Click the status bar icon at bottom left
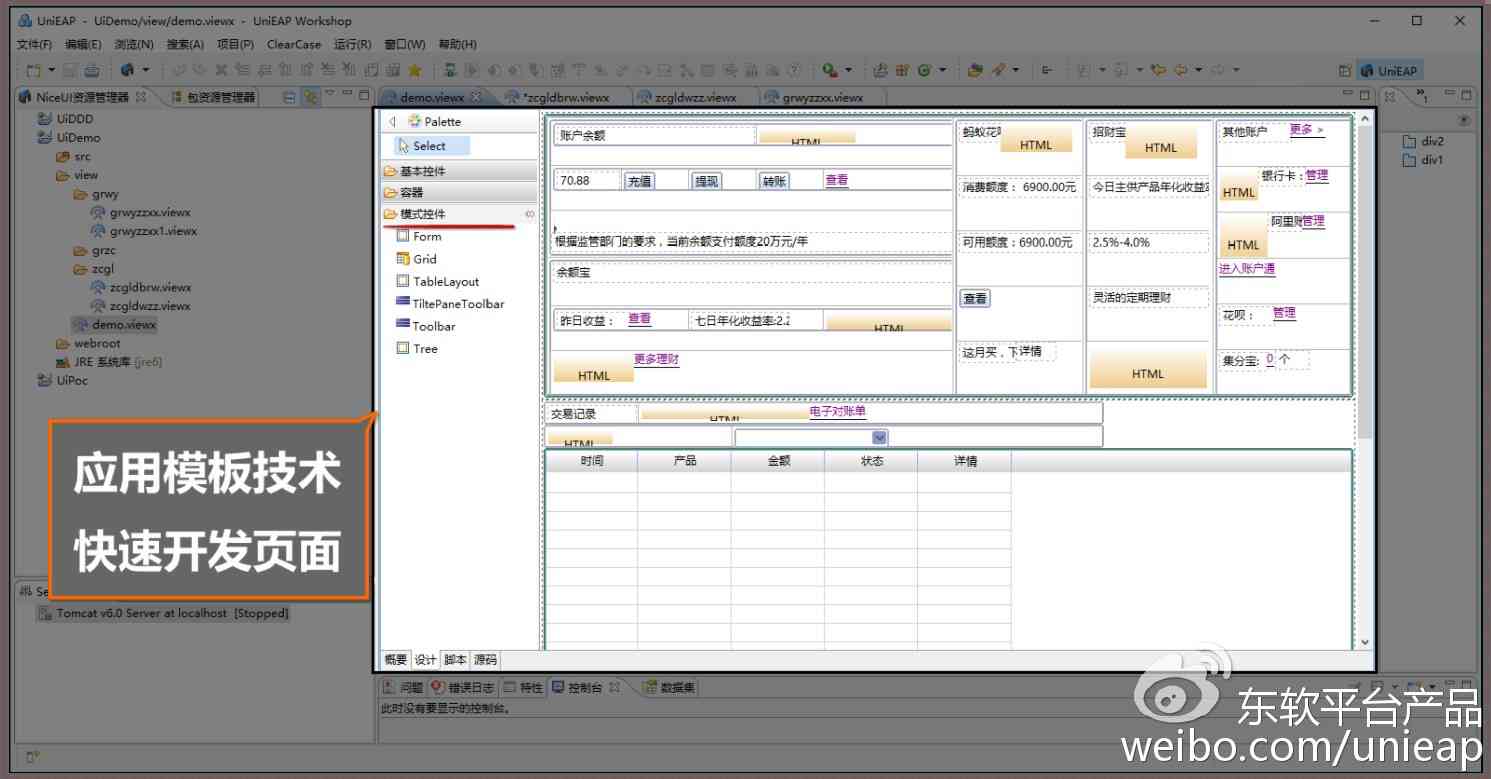1491x779 pixels. click(x=33, y=757)
